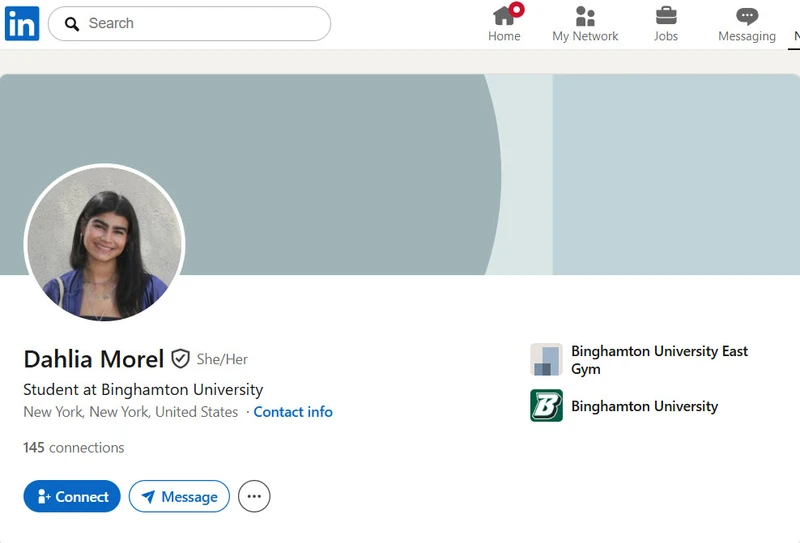Select the Jobs tab label
This screenshot has height=543, width=800.
[666, 36]
